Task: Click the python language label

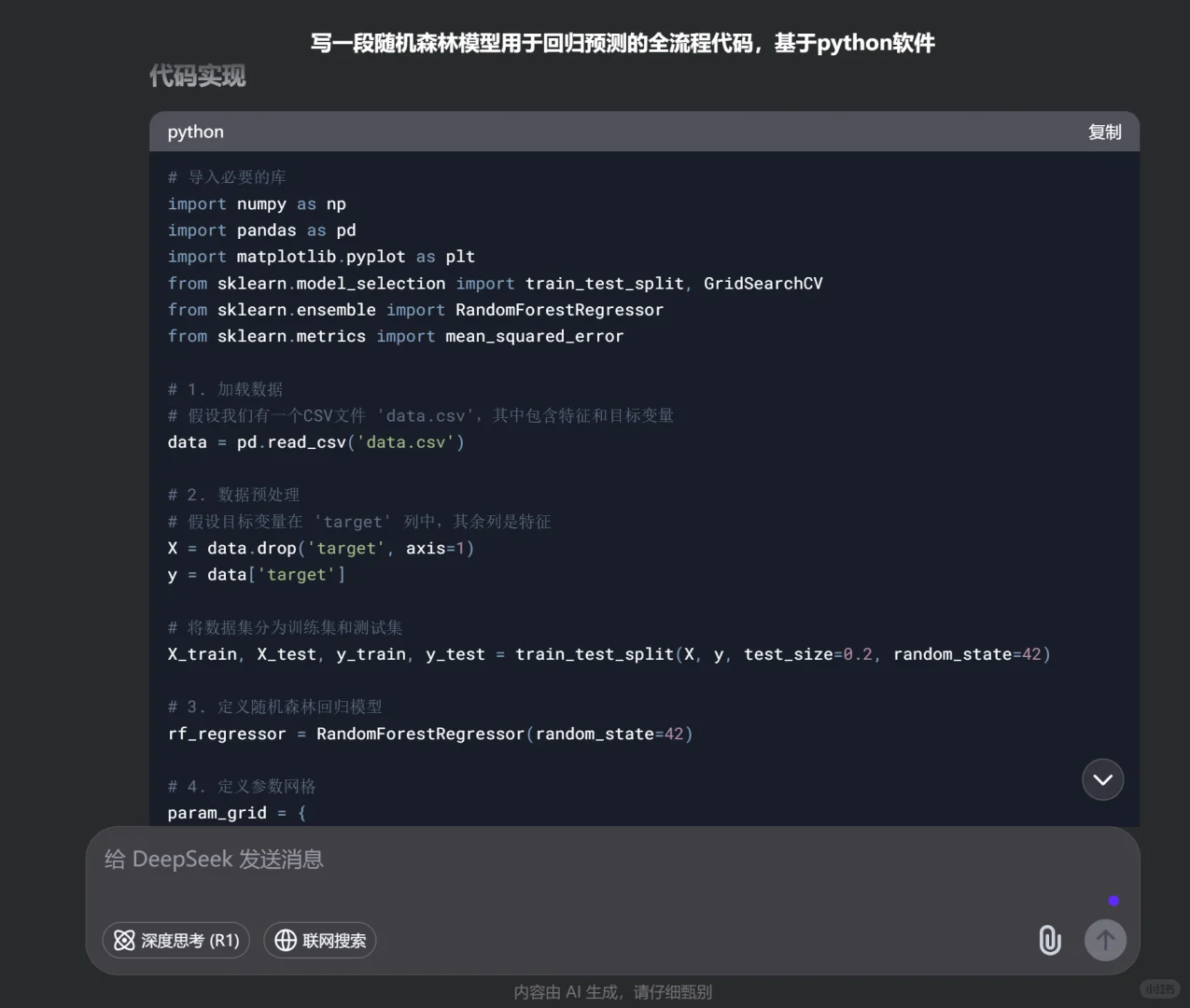Action: pyautogui.click(x=196, y=132)
